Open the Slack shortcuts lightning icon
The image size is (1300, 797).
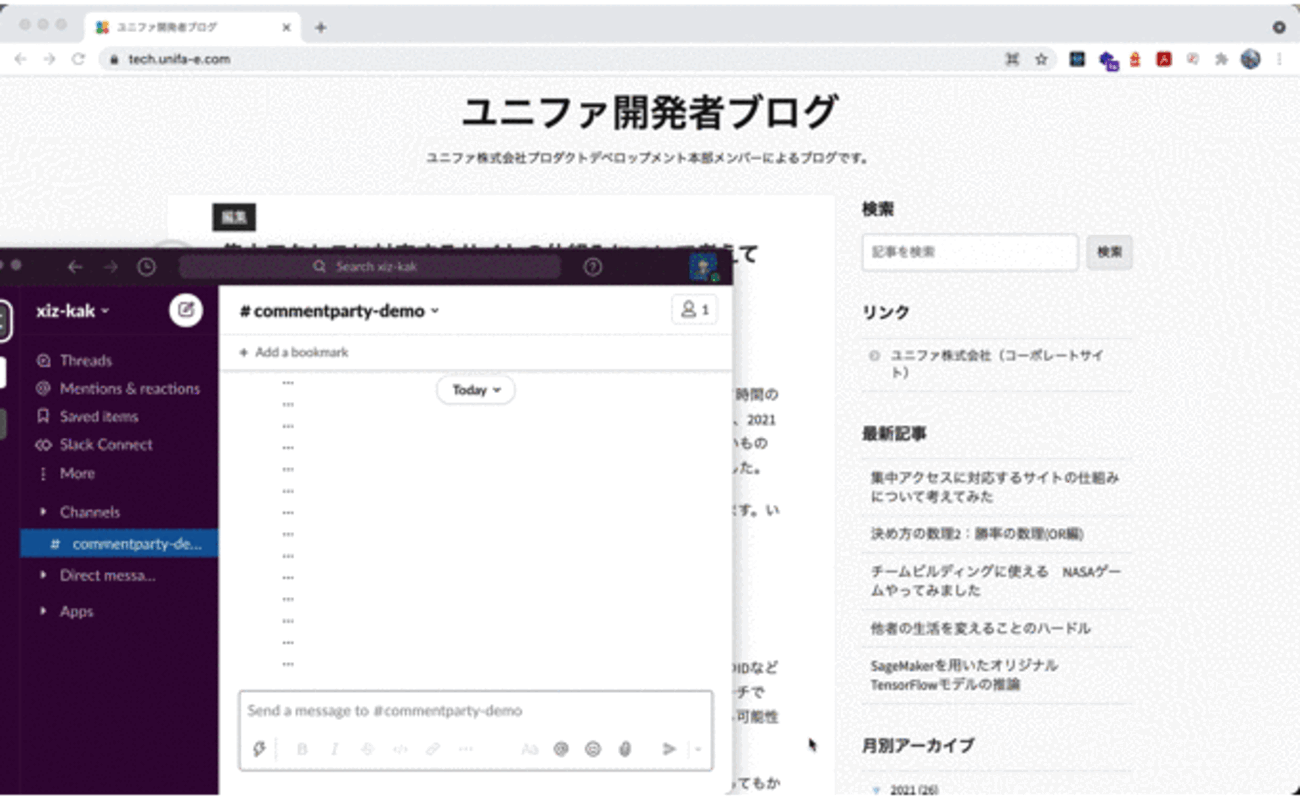click(x=260, y=749)
